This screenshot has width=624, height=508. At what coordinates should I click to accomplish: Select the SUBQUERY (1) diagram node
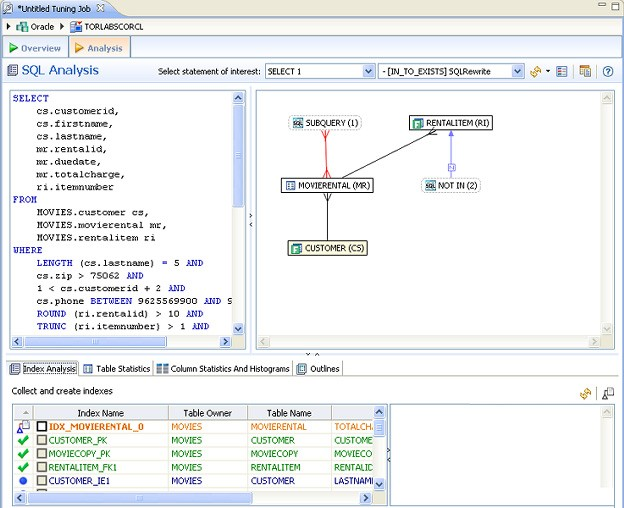(325, 123)
